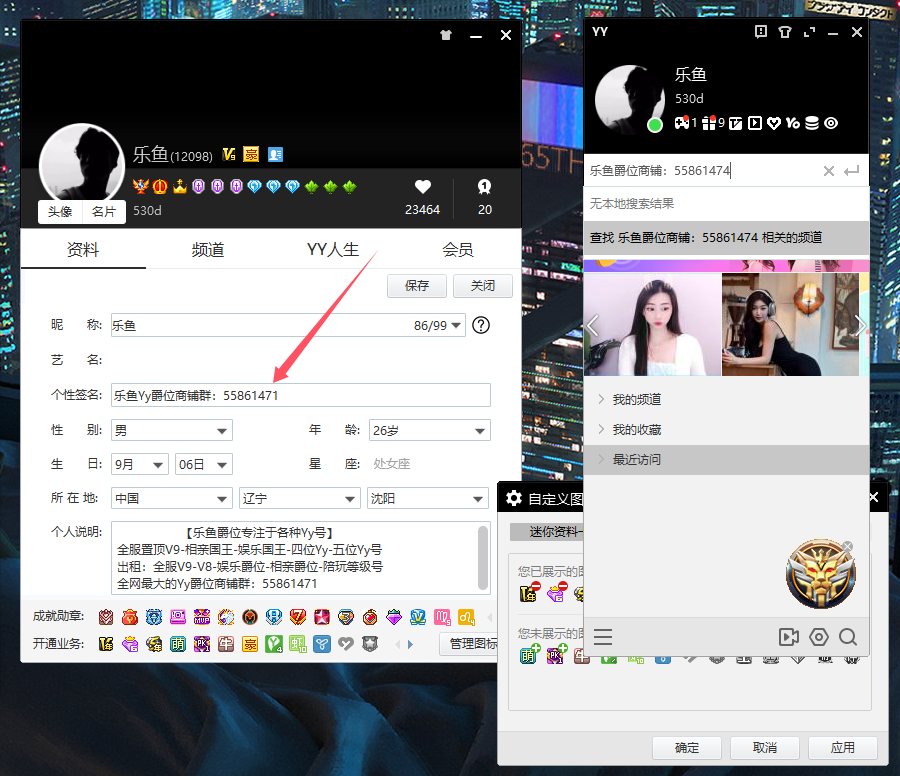Open the skin shirt icon in YY titlebar
Image resolution: width=900 pixels, height=776 pixels.
click(x=785, y=32)
